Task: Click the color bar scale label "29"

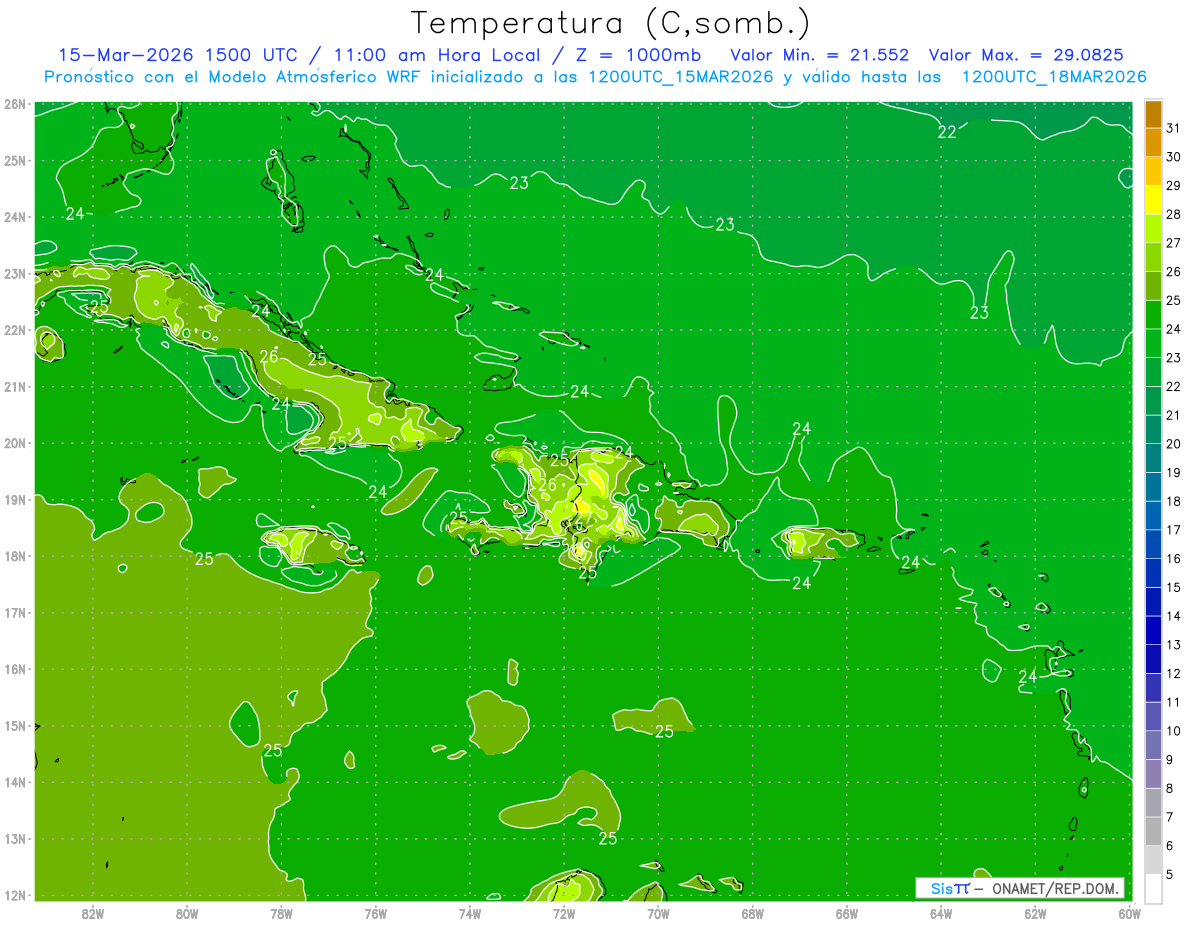Action: 1173,185
